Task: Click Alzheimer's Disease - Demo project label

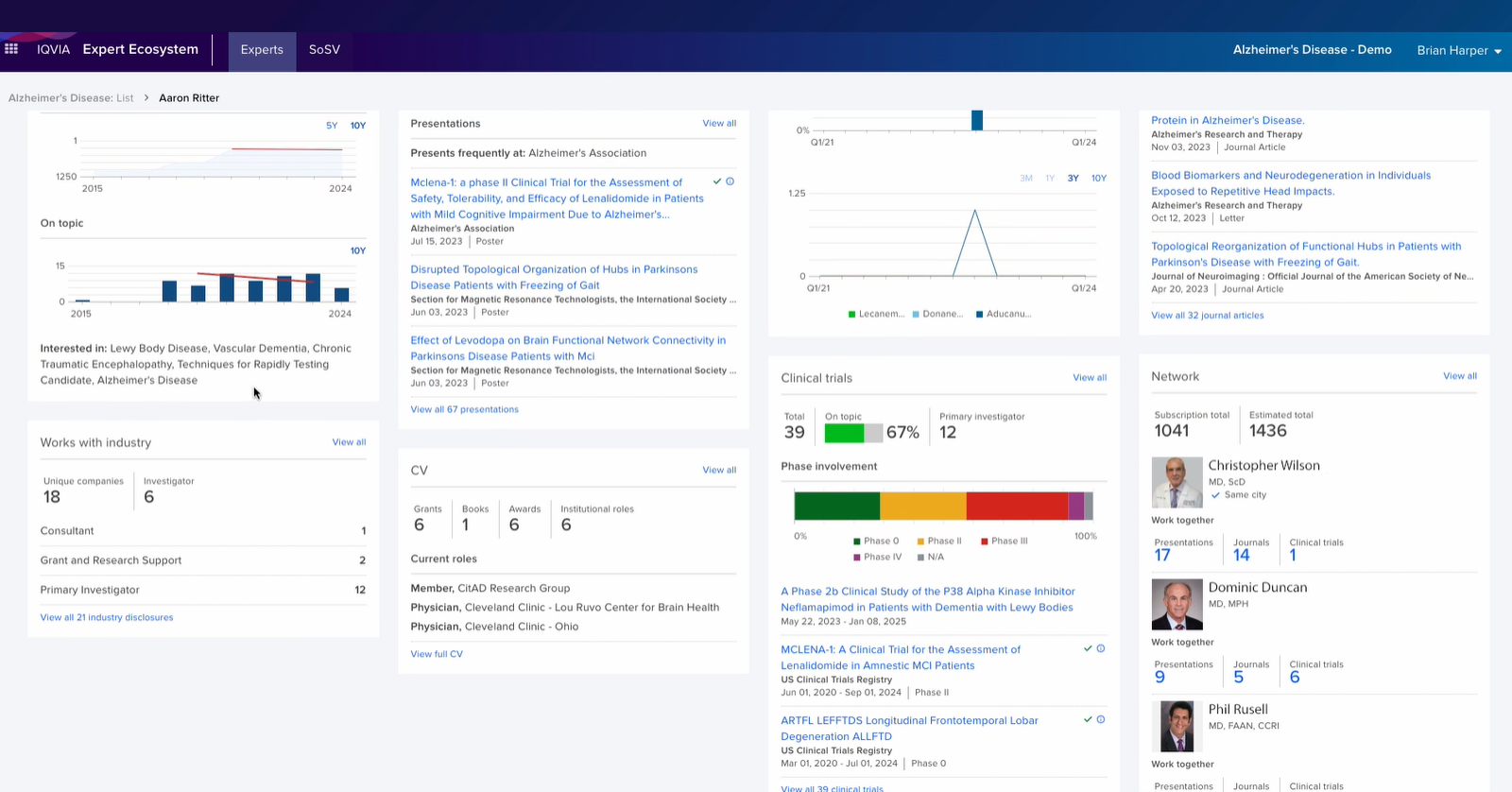Action: 1312,50
